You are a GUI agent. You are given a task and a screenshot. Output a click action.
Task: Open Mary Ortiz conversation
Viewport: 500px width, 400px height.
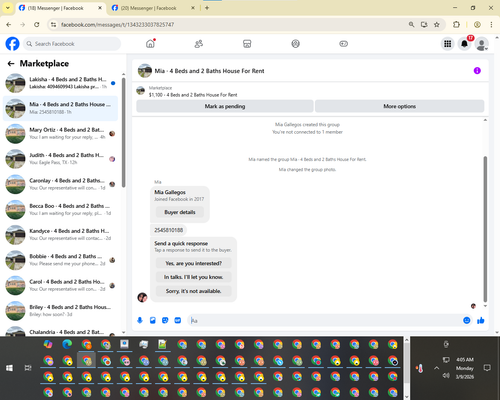[x=61, y=133]
